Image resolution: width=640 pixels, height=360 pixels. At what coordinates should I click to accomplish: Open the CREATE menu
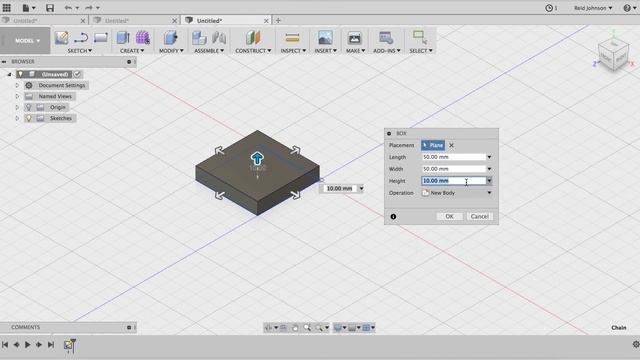132,51
